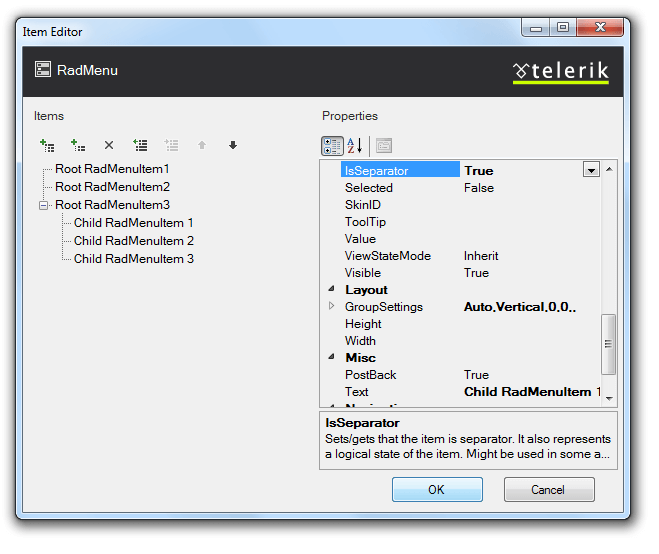Sort properties alphabetically
Image resolution: width=659 pixels, height=554 pixels.
pyautogui.click(x=355, y=146)
